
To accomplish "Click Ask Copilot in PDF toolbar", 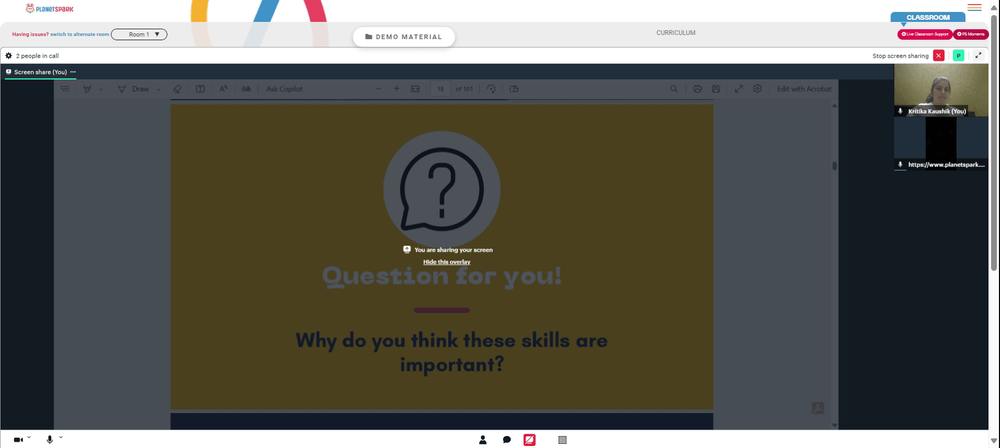I will (284, 89).
